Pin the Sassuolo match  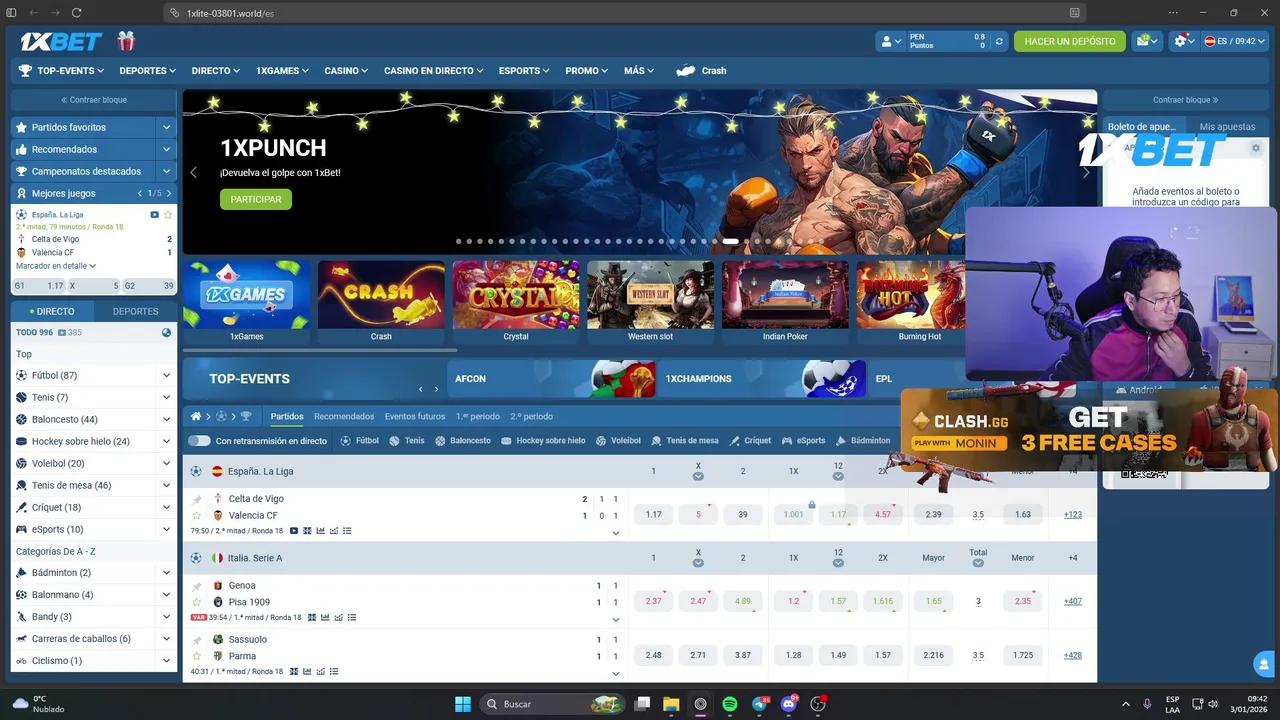tap(197, 640)
